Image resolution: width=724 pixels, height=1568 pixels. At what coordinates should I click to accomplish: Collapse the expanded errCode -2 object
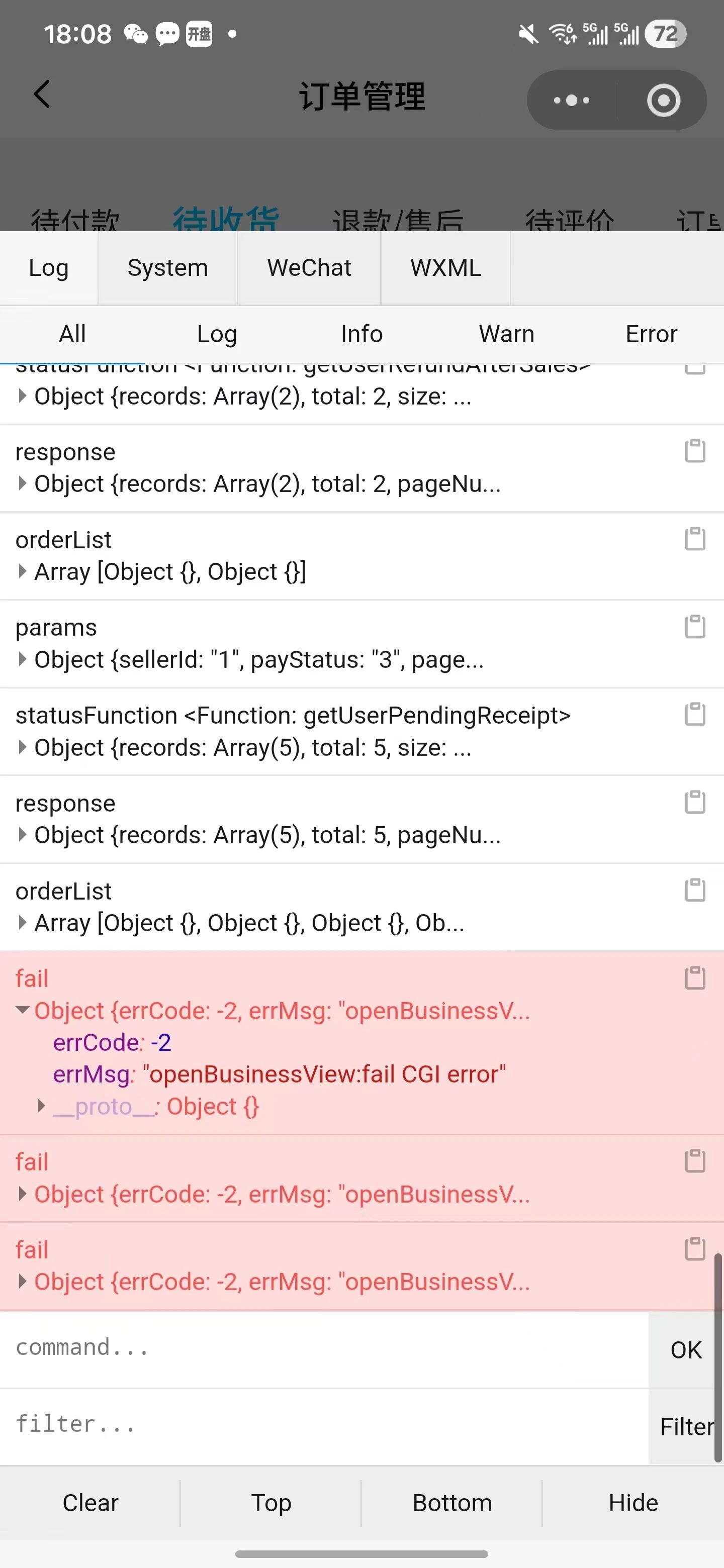23,1010
